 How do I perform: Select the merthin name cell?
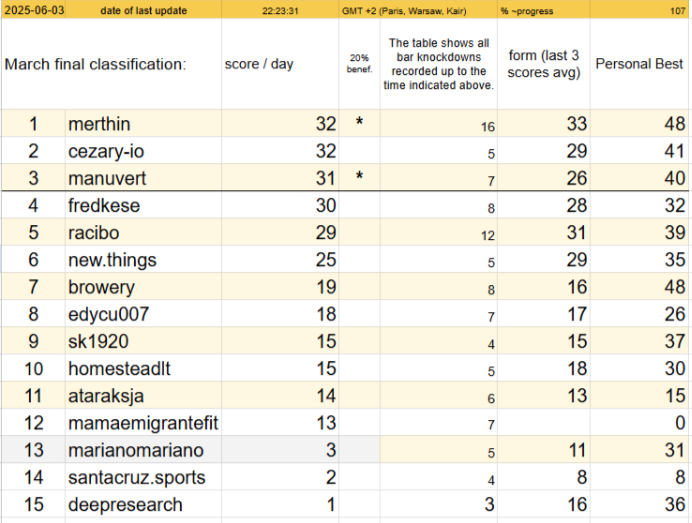143,123
